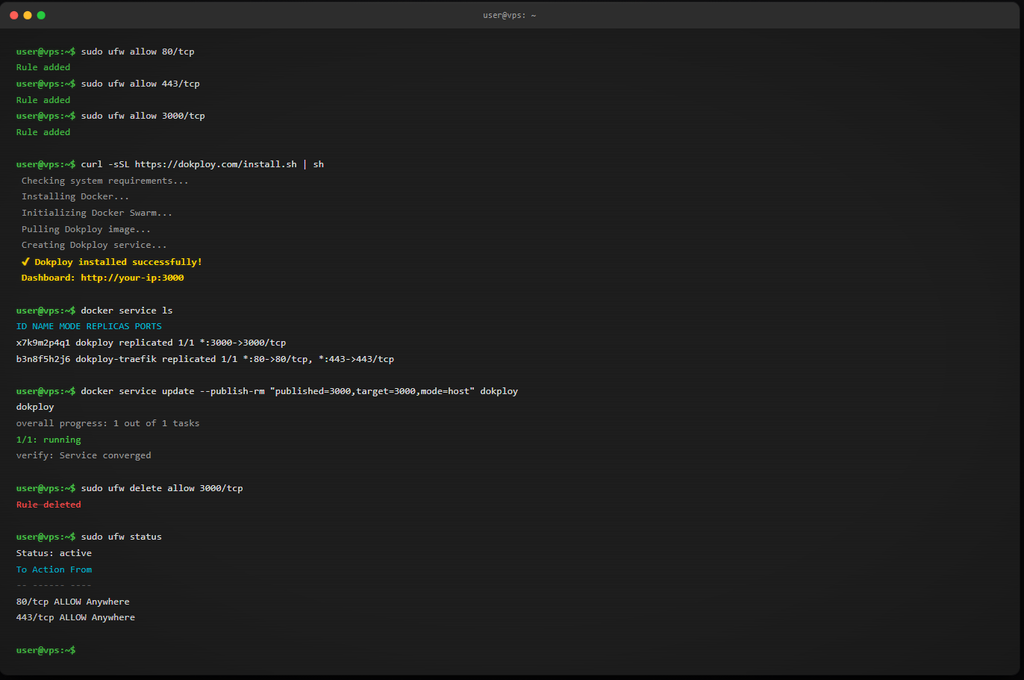
Task: Click the 'Initializing Docker Swarm...' line
Action: coord(97,212)
